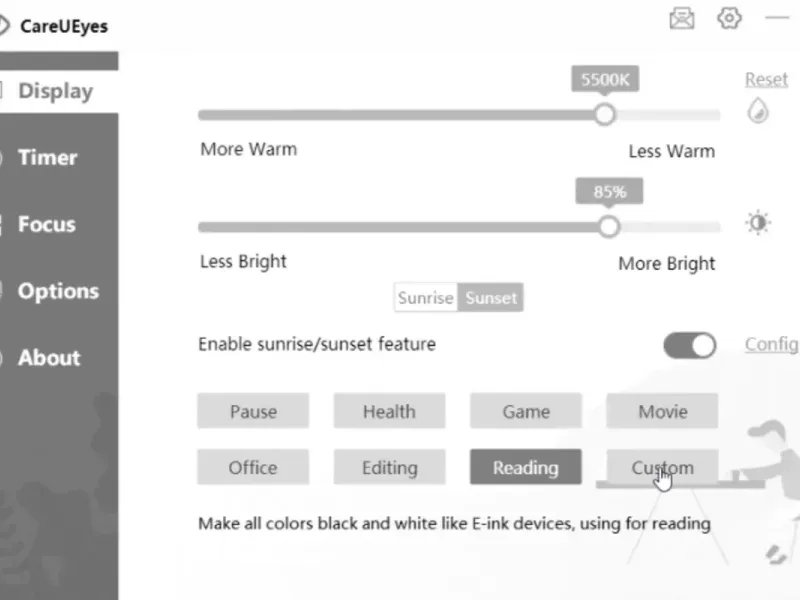Viewport: 800px width, 600px height.
Task: Switch to the Focus tab
Action: click(47, 225)
